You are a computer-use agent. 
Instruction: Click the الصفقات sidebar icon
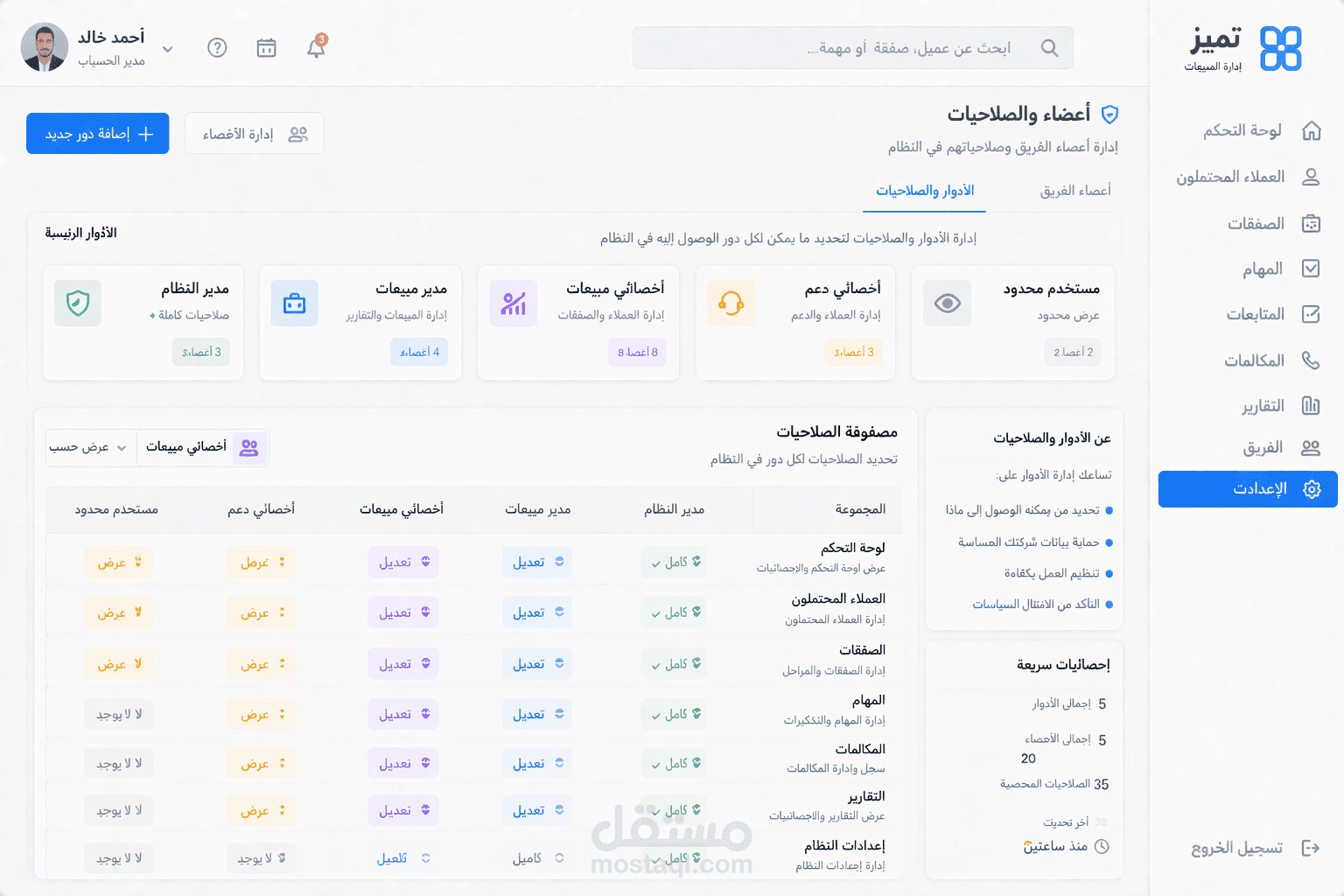pyautogui.click(x=1311, y=223)
